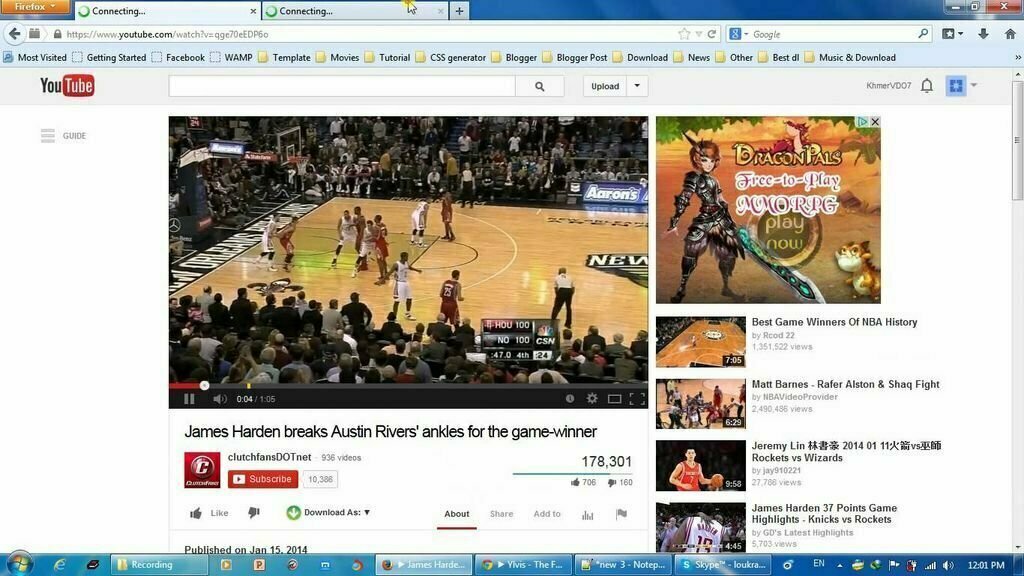Open Firefox downloads arrow icon

pyautogui.click(x=983, y=34)
